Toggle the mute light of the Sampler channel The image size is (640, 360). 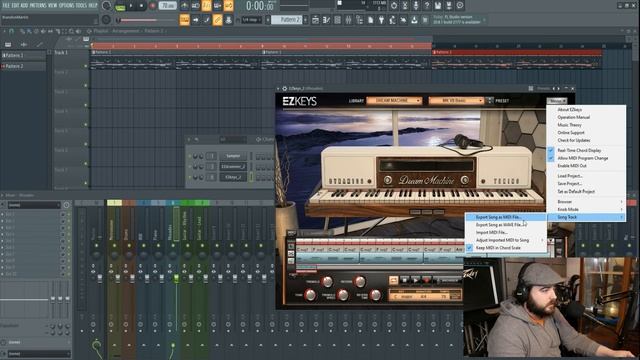[189, 156]
